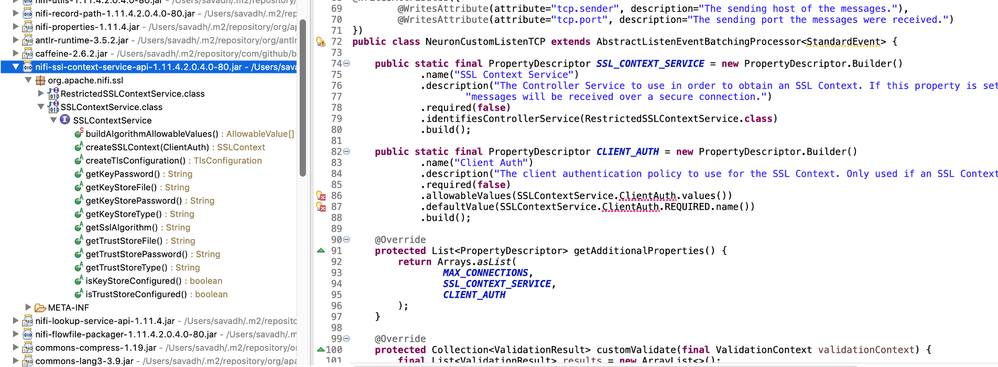Click isKeyStoreConfigured method icon

(x=78, y=280)
